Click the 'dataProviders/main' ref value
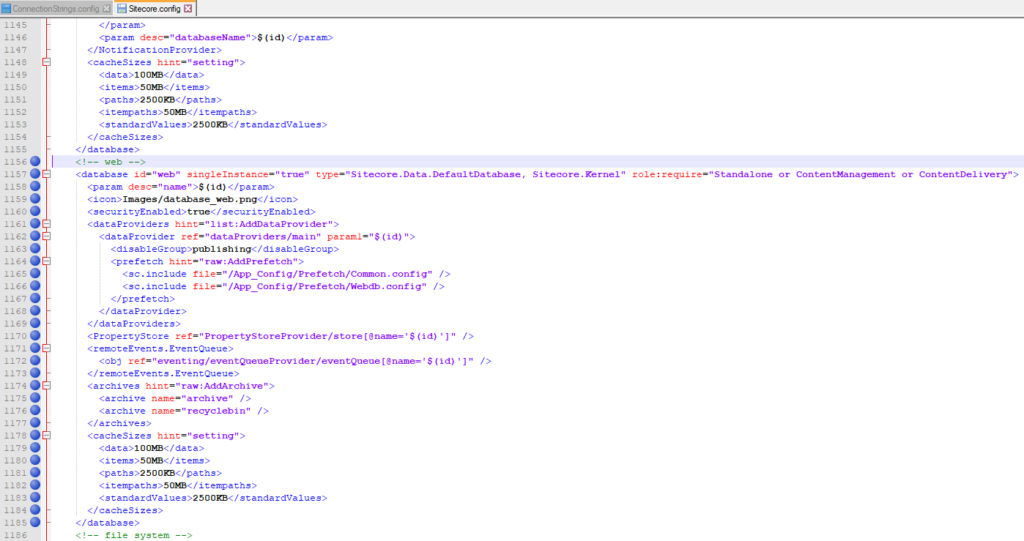 (263, 237)
